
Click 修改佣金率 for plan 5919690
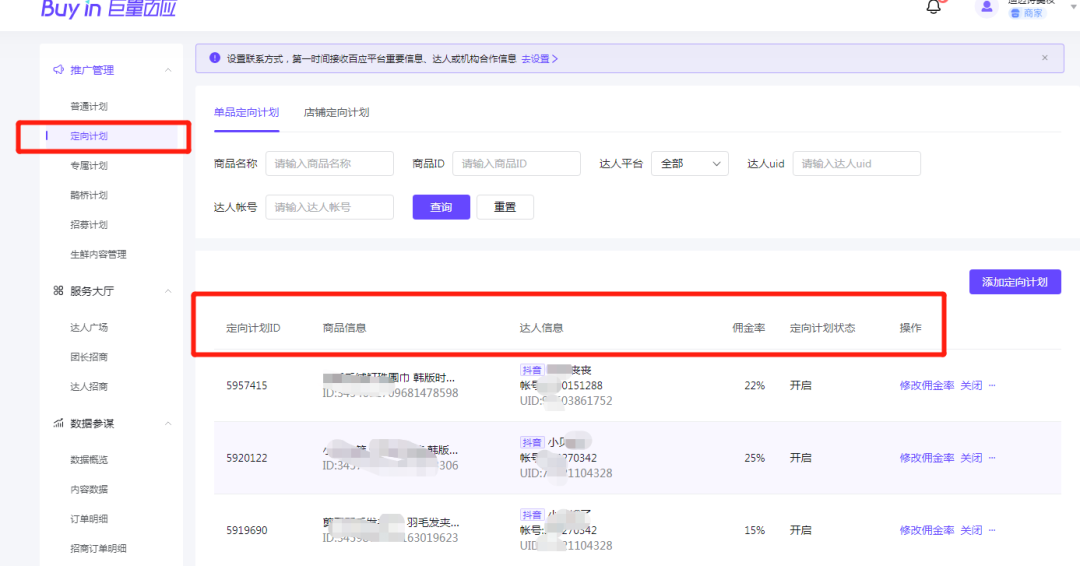tap(926, 530)
